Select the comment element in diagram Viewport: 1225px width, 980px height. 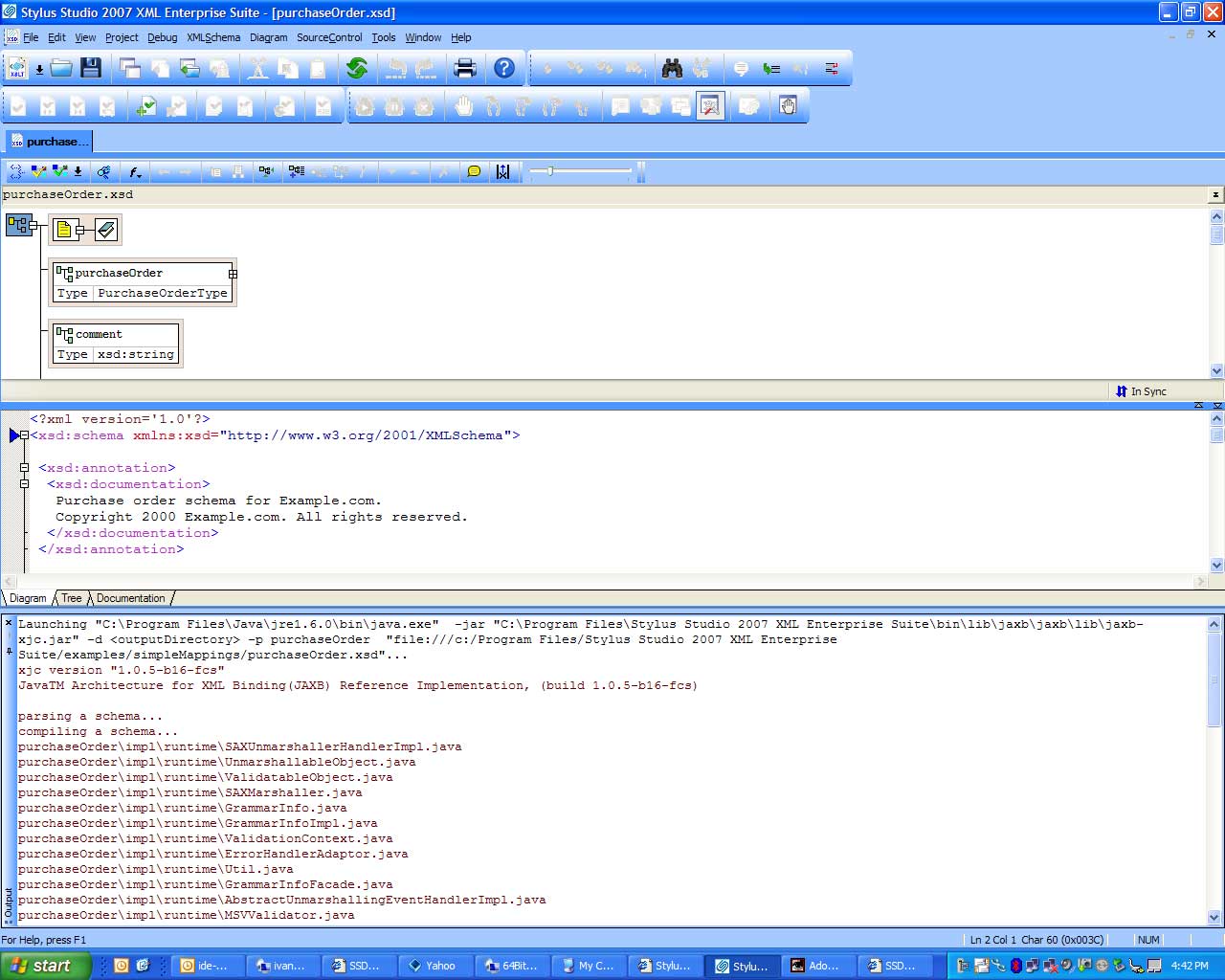pos(116,335)
